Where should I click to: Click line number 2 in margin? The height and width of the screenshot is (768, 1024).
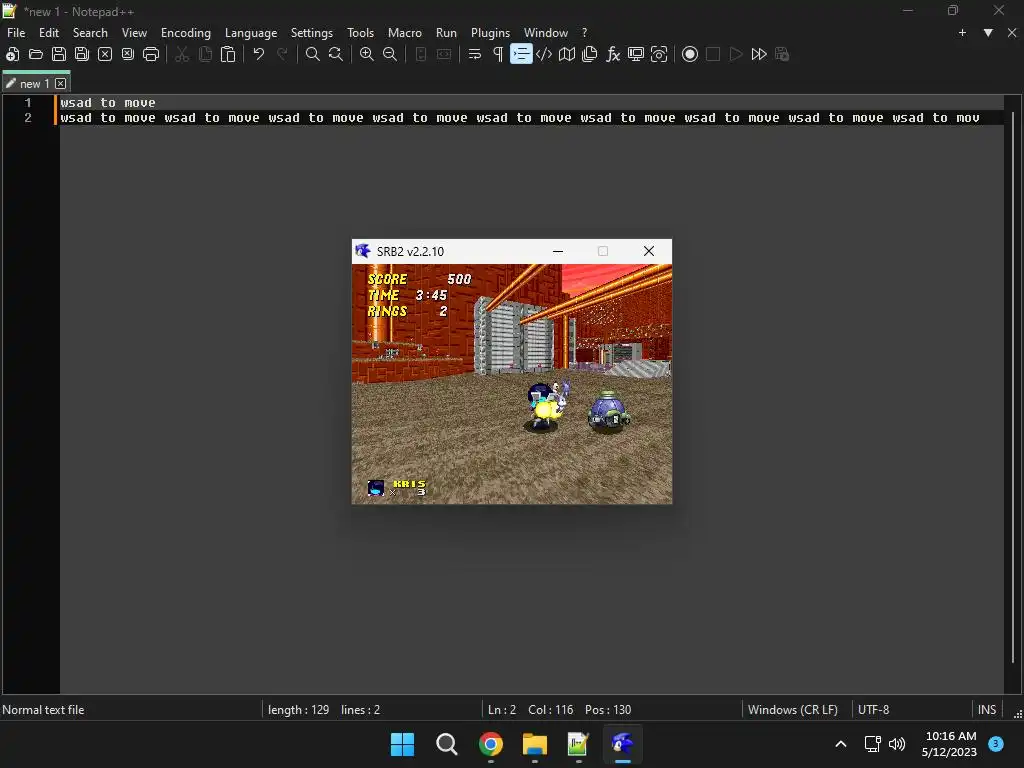click(28, 118)
